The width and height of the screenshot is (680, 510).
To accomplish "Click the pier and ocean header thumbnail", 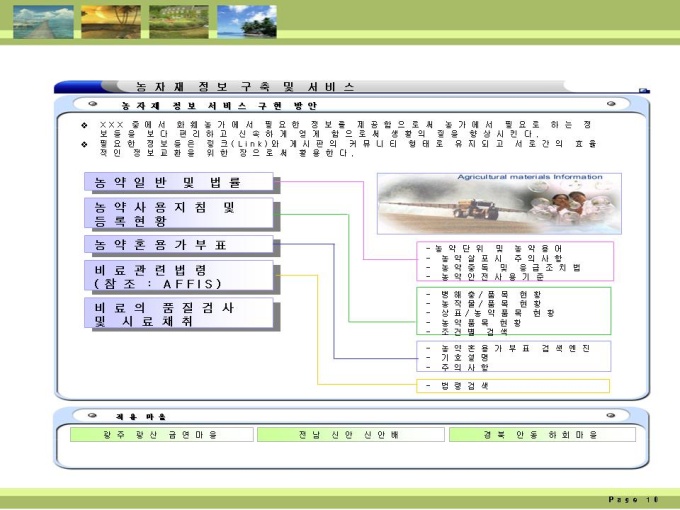I will point(43,22).
